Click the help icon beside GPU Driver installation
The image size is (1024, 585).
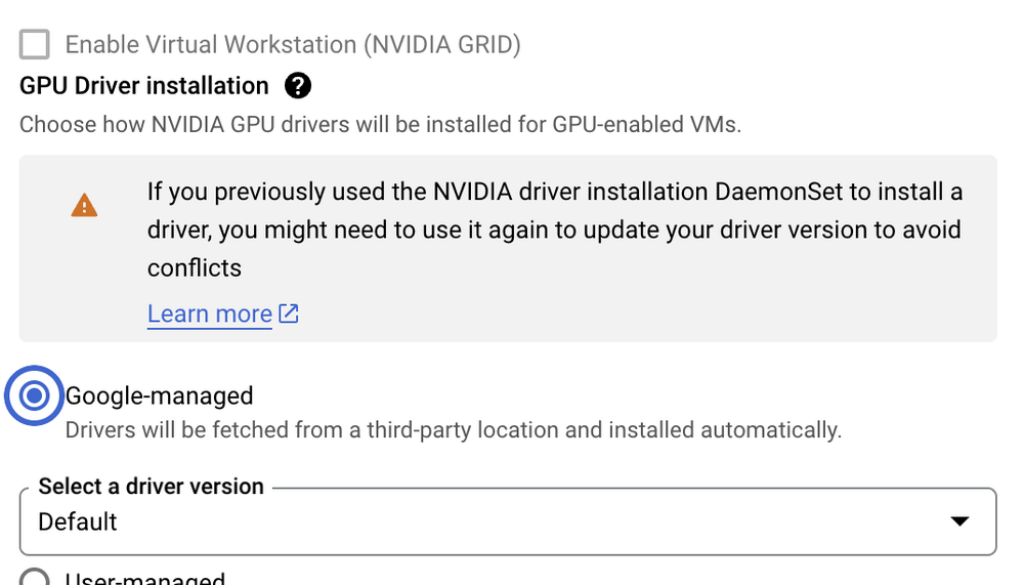(297, 86)
